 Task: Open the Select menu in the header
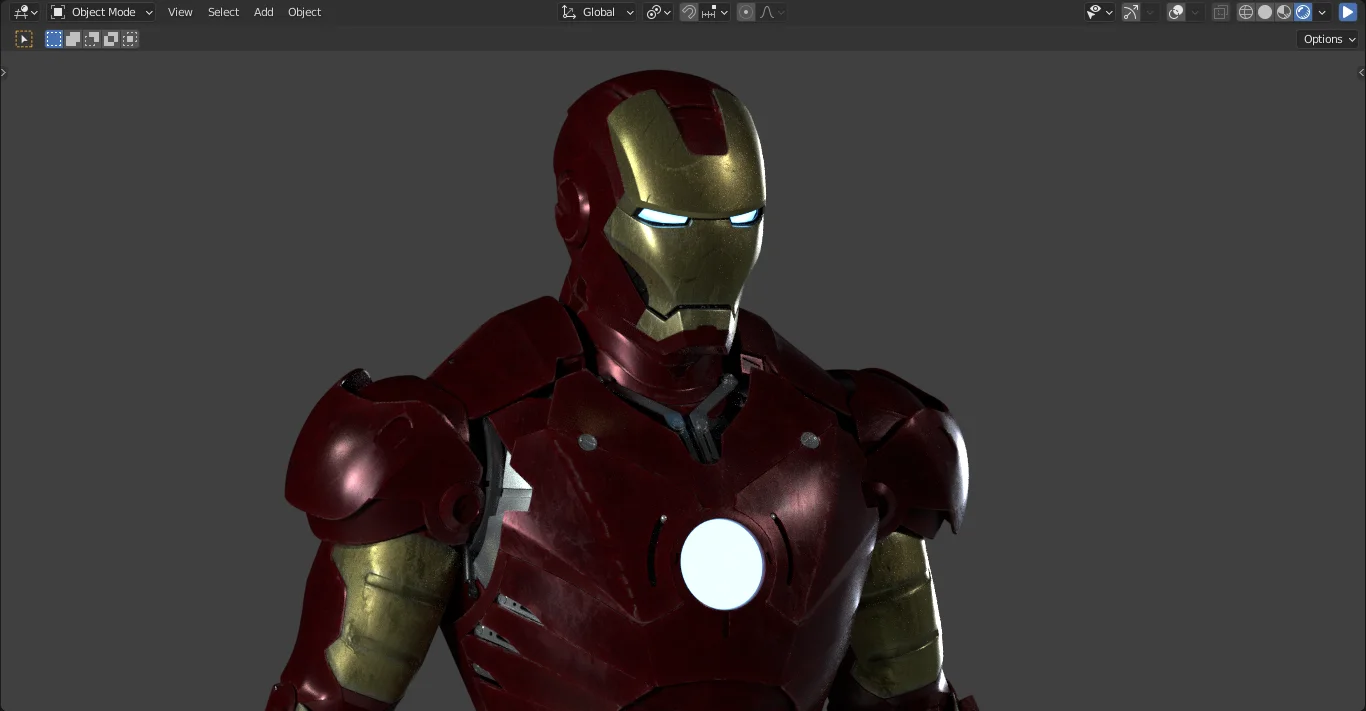click(x=223, y=12)
